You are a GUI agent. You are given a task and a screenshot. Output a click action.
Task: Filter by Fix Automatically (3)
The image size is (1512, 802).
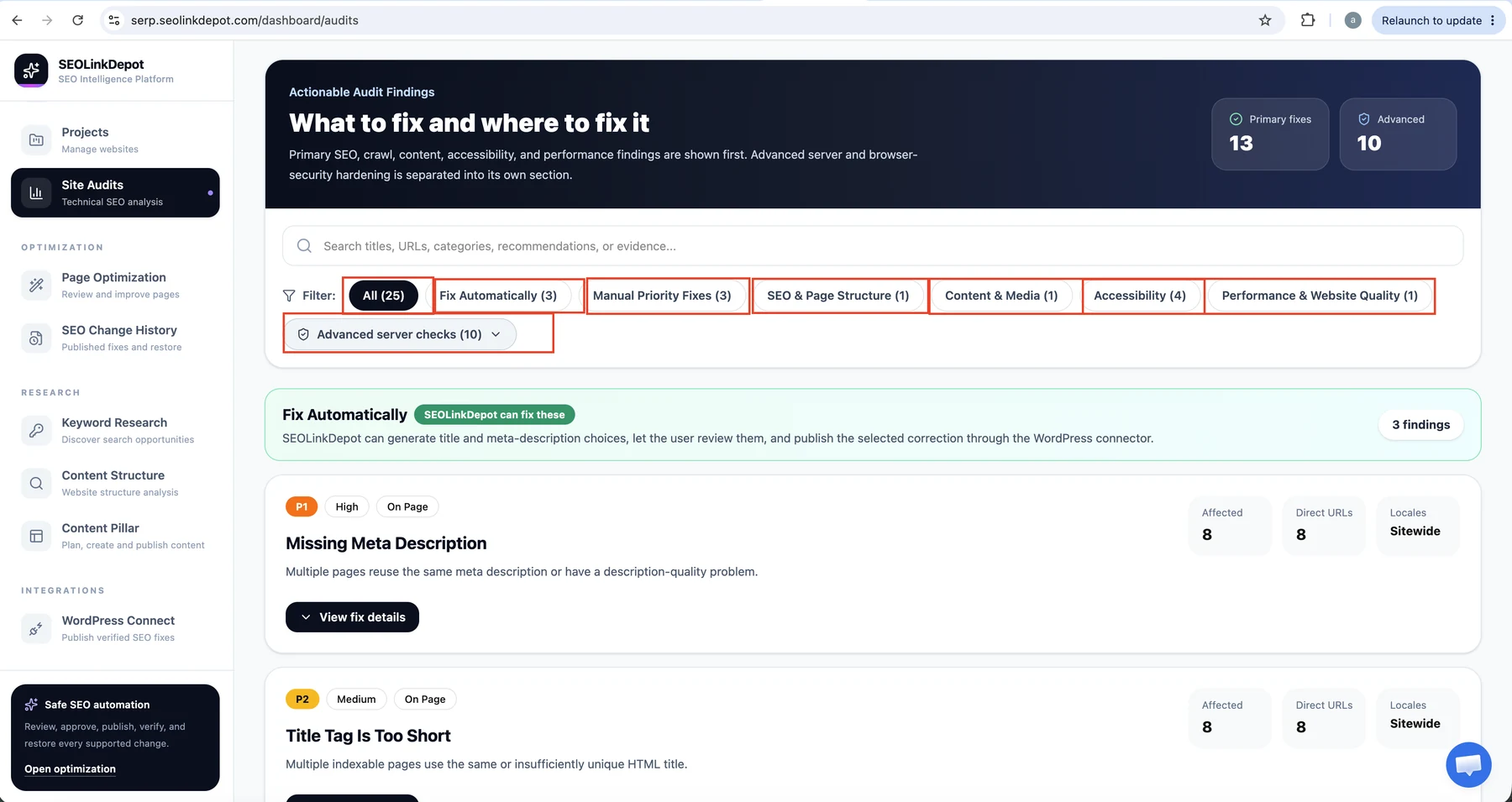coord(498,296)
